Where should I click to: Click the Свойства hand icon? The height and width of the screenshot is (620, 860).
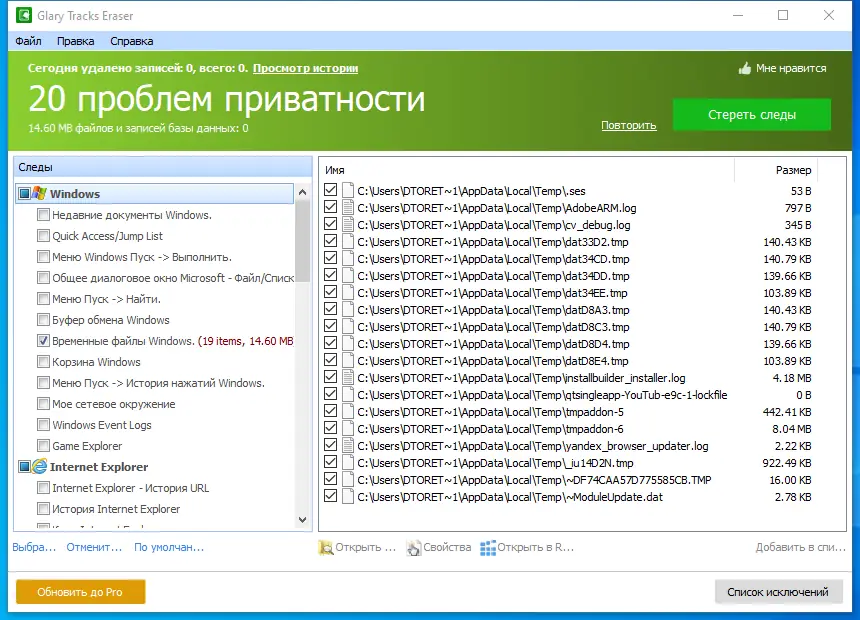point(414,547)
